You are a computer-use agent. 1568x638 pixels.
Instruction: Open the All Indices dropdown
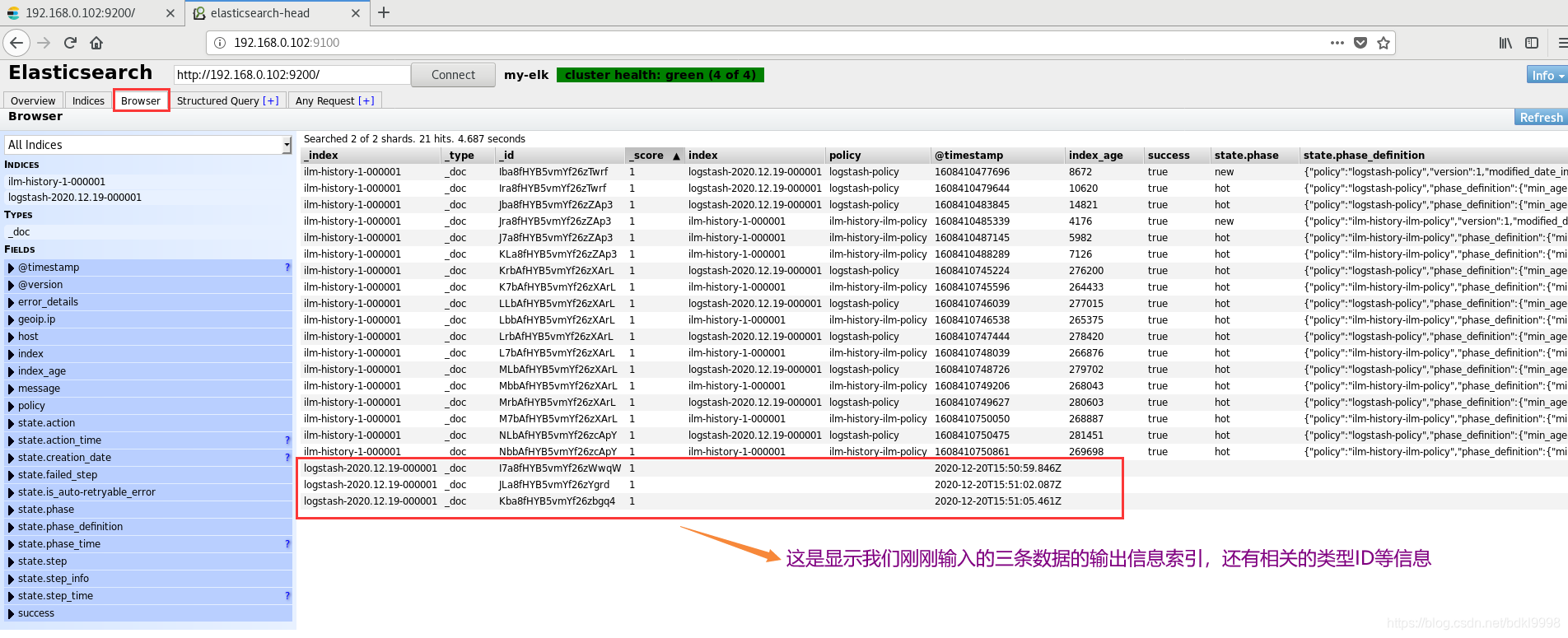[x=148, y=145]
